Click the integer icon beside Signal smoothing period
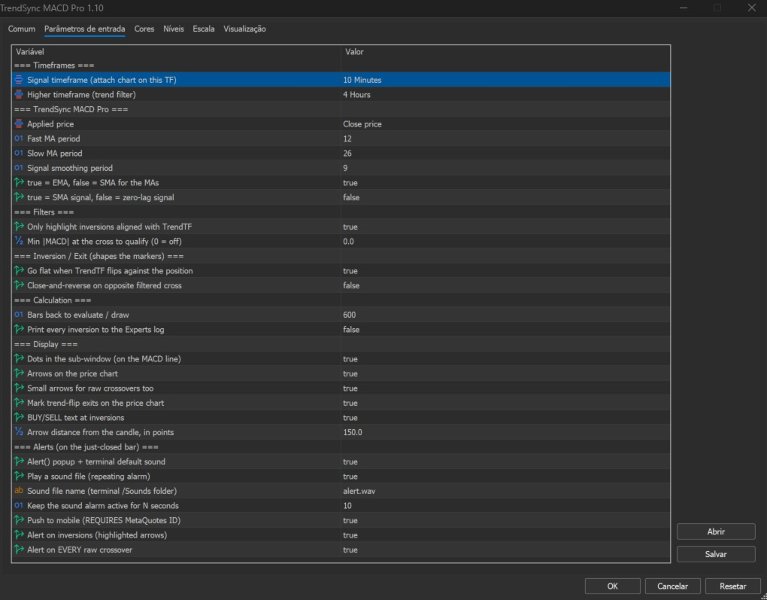This screenshot has height=600, width=767. point(19,168)
